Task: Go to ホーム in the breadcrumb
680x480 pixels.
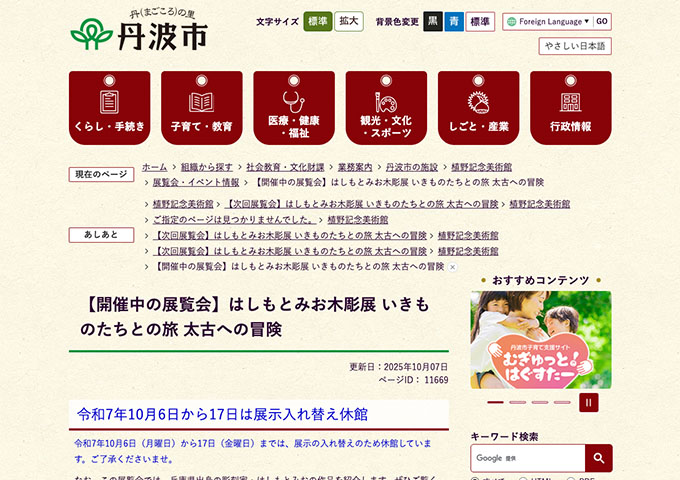Action: (x=154, y=167)
